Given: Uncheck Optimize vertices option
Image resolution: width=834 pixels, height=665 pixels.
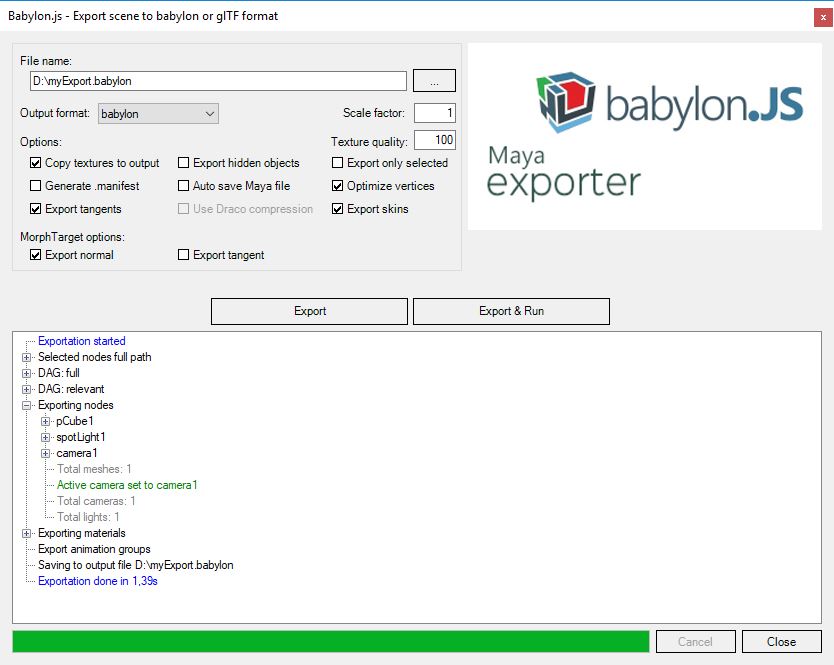Looking at the screenshot, I should point(337,186).
